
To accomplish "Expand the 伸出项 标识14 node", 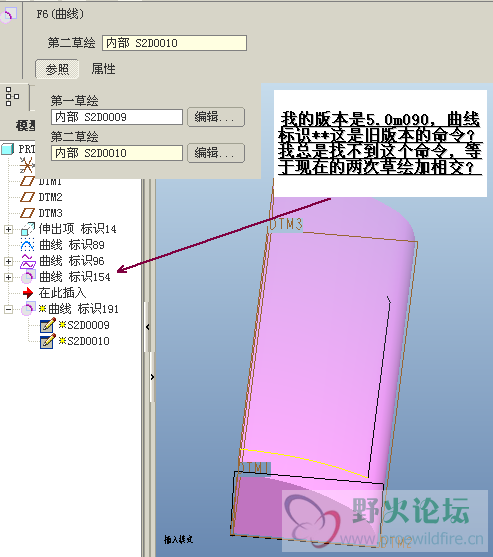I will [x=8, y=229].
